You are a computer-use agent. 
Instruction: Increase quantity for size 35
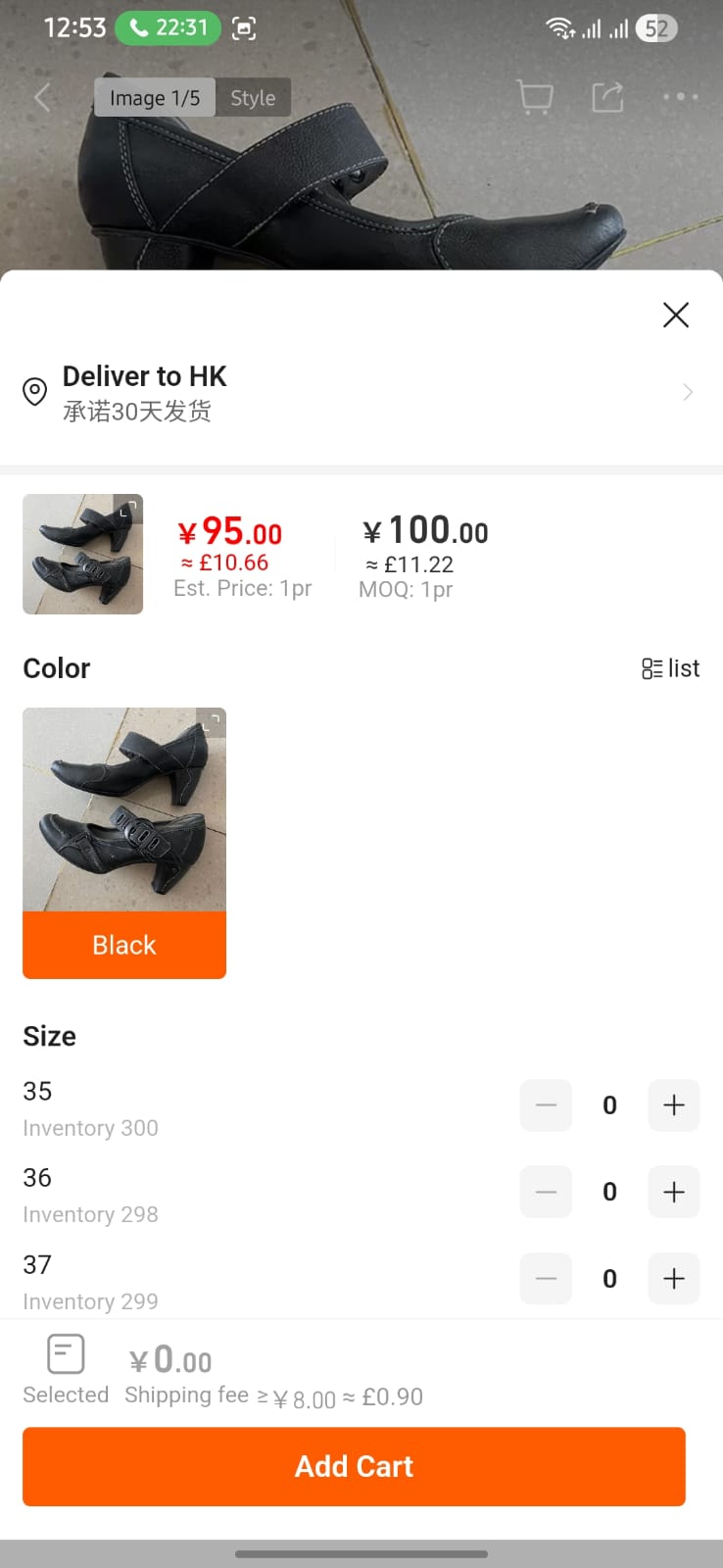tap(674, 1105)
